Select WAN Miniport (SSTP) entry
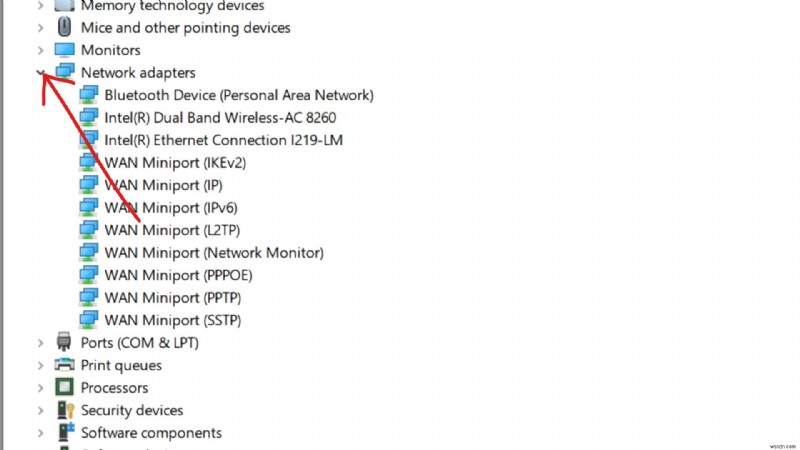Viewport: 800px width, 450px height. click(x=172, y=320)
